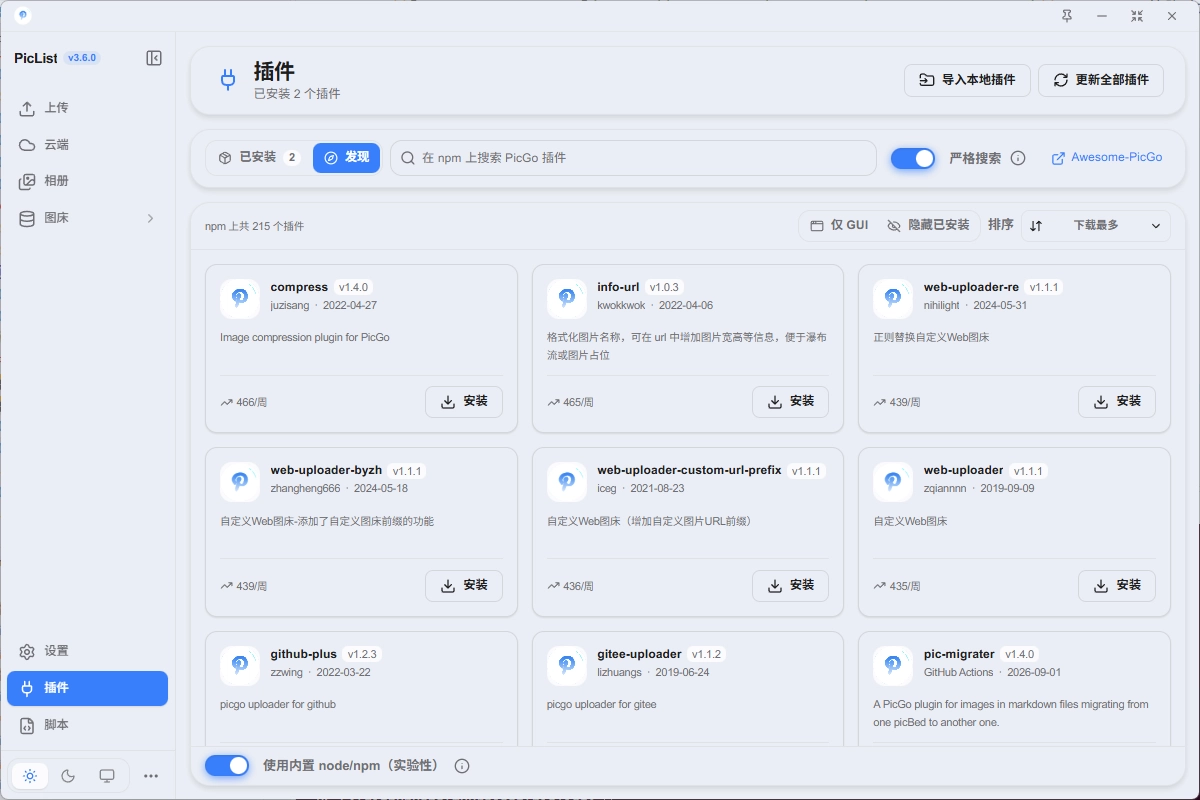This screenshot has height=800, width=1200.
Task: Toggle the 仅 GUI filter
Action: pyautogui.click(x=839, y=226)
